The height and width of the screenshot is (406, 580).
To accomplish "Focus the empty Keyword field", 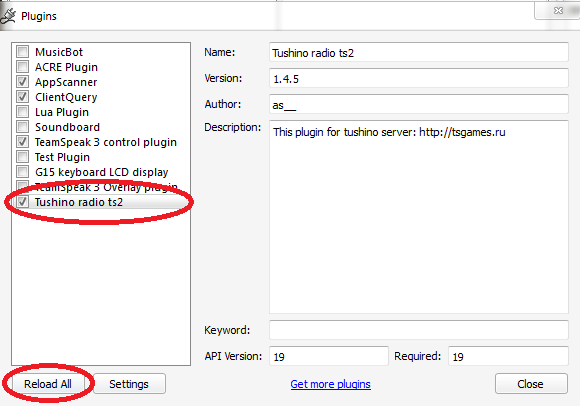I will tap(418, 330).
